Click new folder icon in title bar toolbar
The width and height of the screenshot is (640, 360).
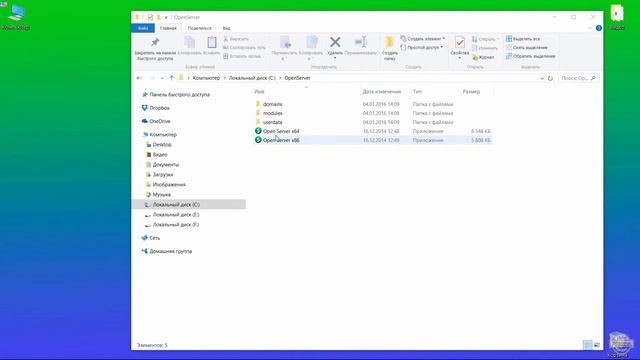point(158,17)
